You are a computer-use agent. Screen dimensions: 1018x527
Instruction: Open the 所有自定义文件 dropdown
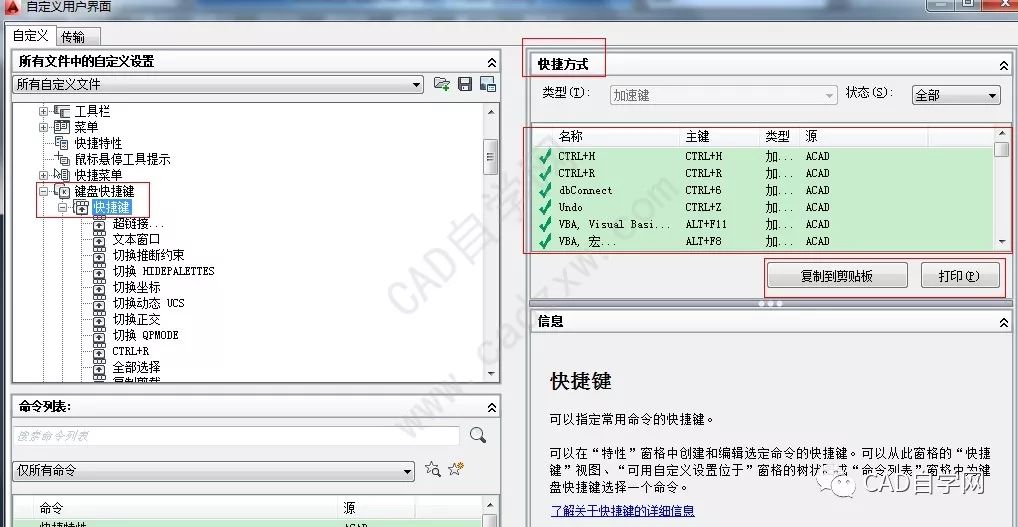tap(217, 84)
